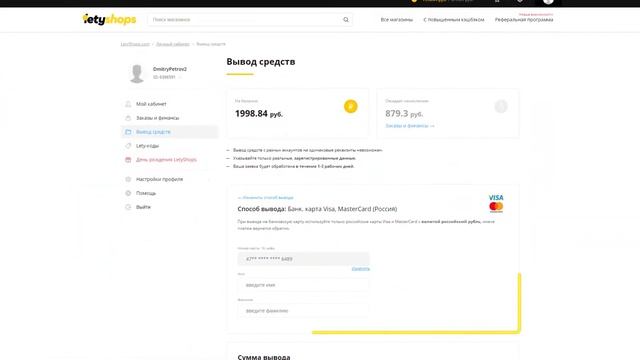Focus the store search field
640x360 pixels.
click(250, 20)
